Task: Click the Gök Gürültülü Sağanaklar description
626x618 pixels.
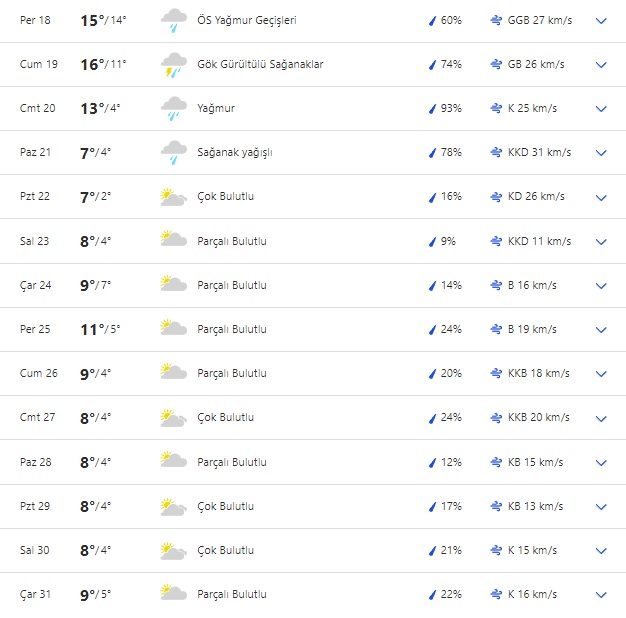Action: (x=260, y=65)
